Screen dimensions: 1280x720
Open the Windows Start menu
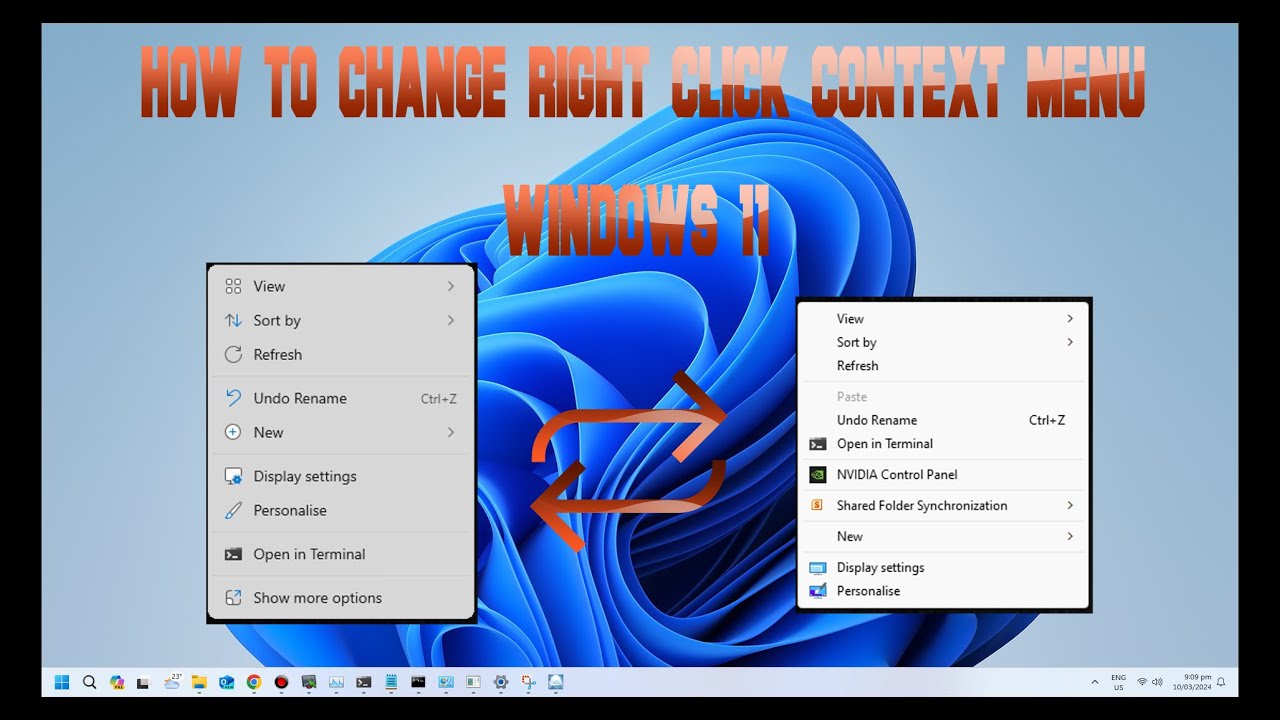click(x=62, y=682)
